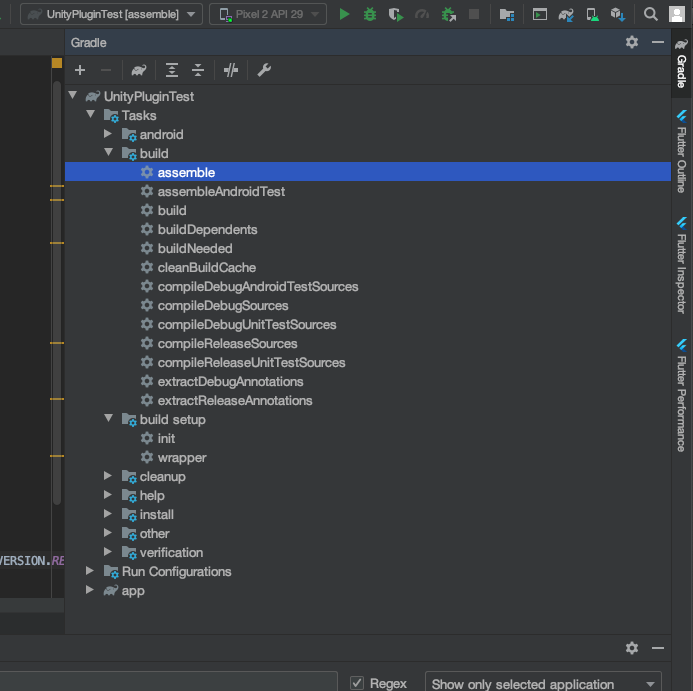693x691 pixels.
Task: Select the cleanBuildCache task
Action: coord(206,267)
